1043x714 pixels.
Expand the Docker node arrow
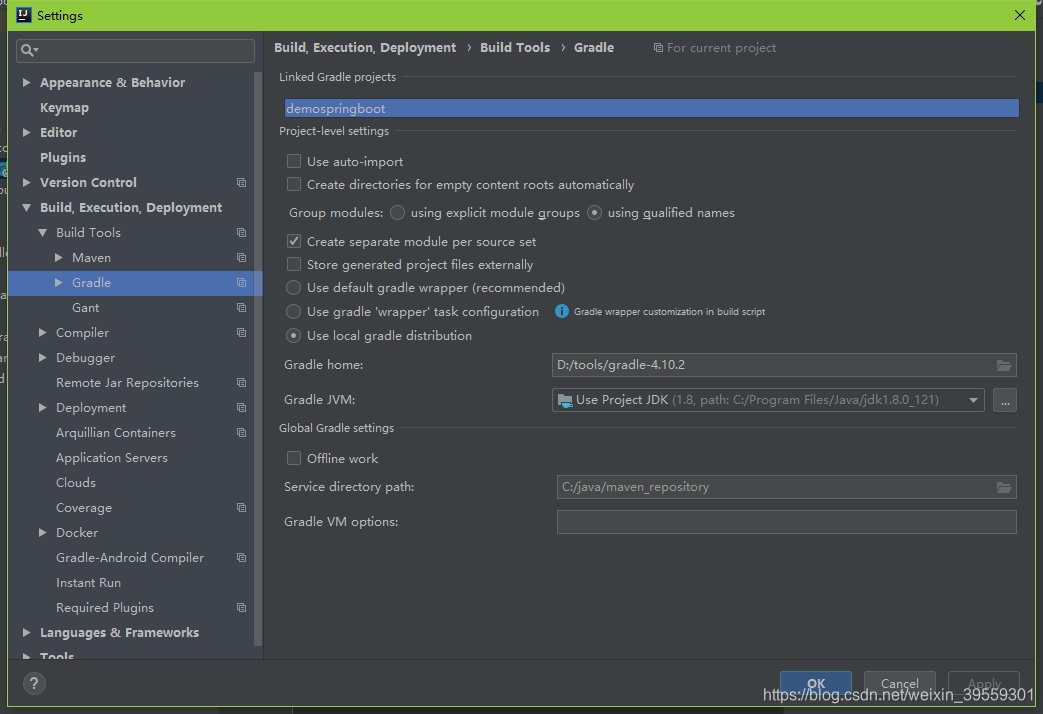[x=43, y=532]
